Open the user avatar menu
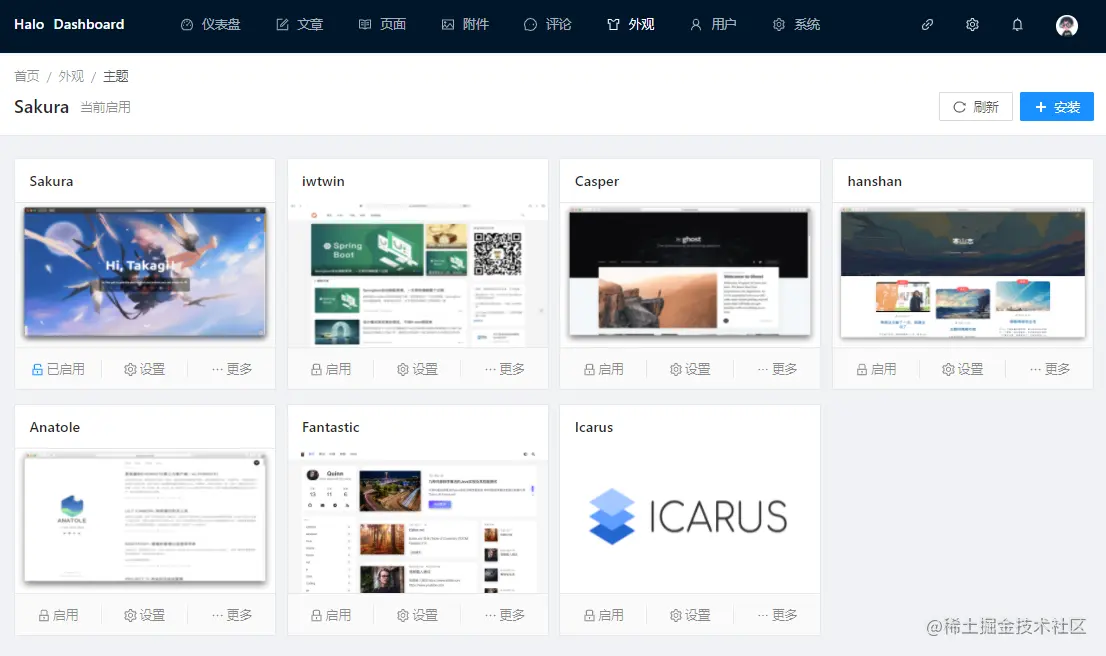The width and height of the screenshot is (1106, 656). pos(1066,25)
